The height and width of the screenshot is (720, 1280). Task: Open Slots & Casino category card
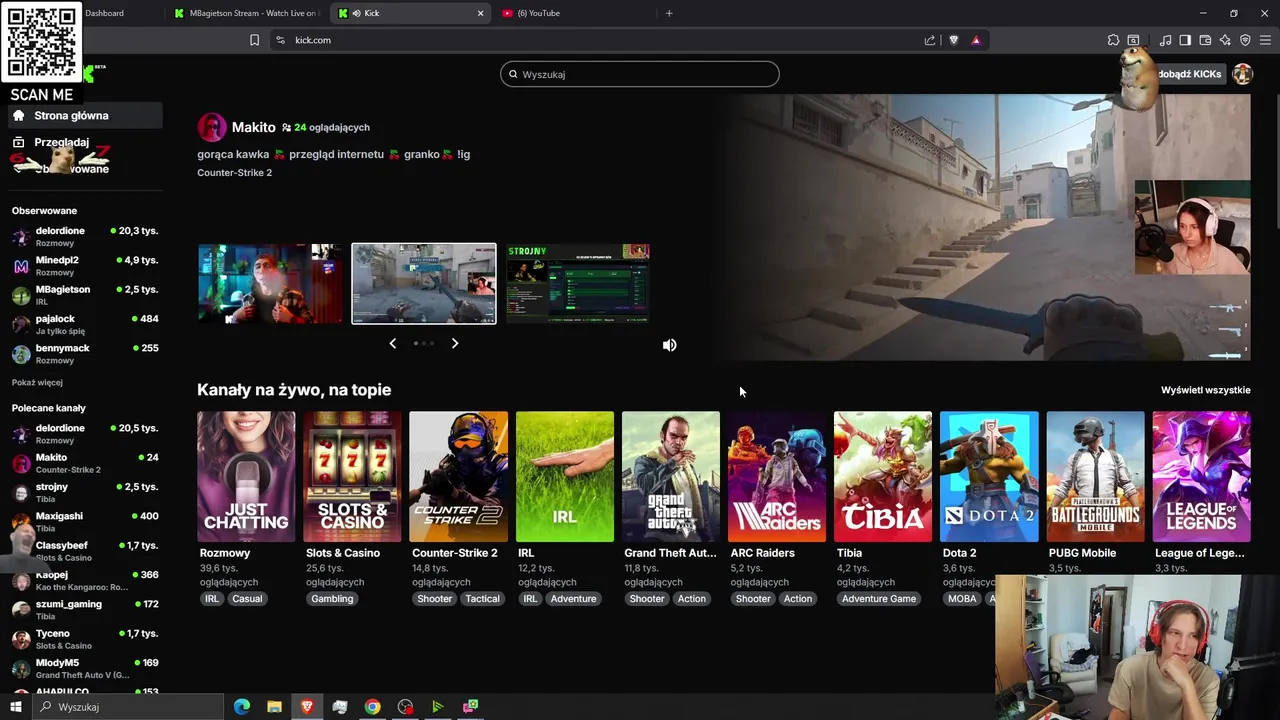[352, 476]
